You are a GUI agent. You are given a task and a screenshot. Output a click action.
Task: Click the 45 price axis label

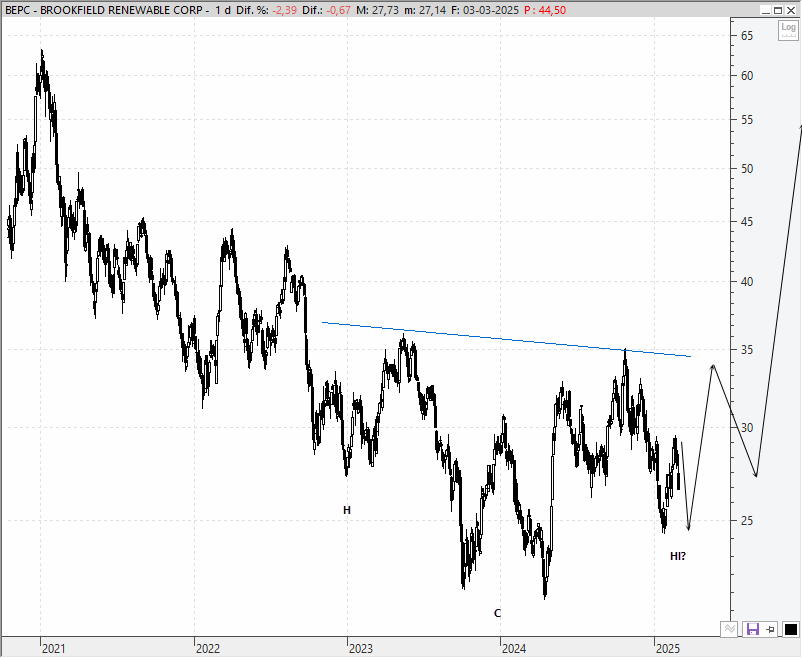pos(747,222)
